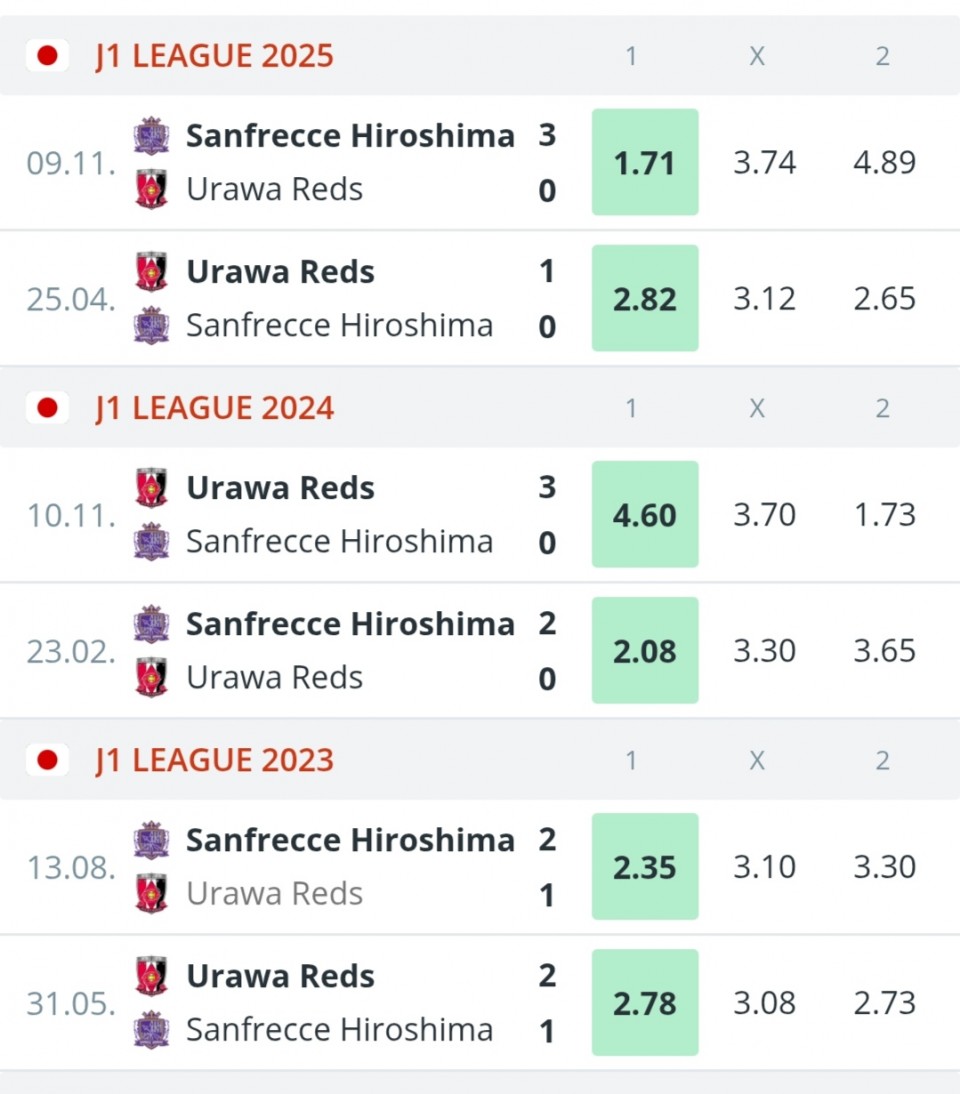Open the J1 LEAGUE 2023 competition link

pyautogui.click(x=215, y=760)
